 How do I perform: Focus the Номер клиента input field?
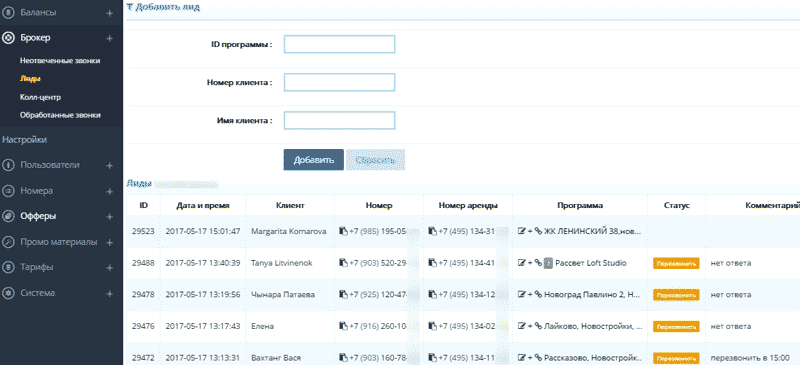tap(339, 82)
